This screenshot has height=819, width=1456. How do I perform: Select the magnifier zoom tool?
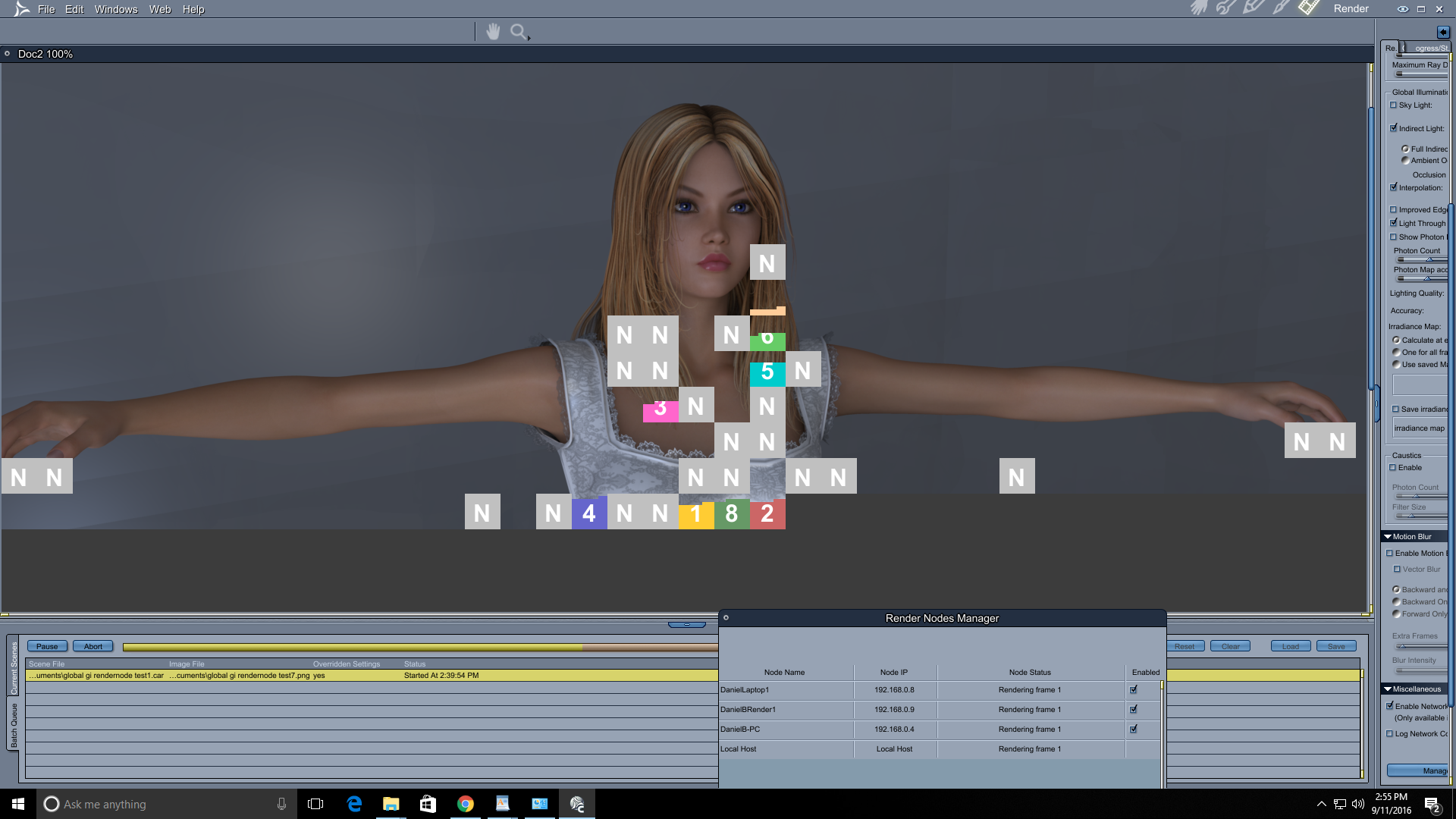pyautogui.click(x=519, y=32)
